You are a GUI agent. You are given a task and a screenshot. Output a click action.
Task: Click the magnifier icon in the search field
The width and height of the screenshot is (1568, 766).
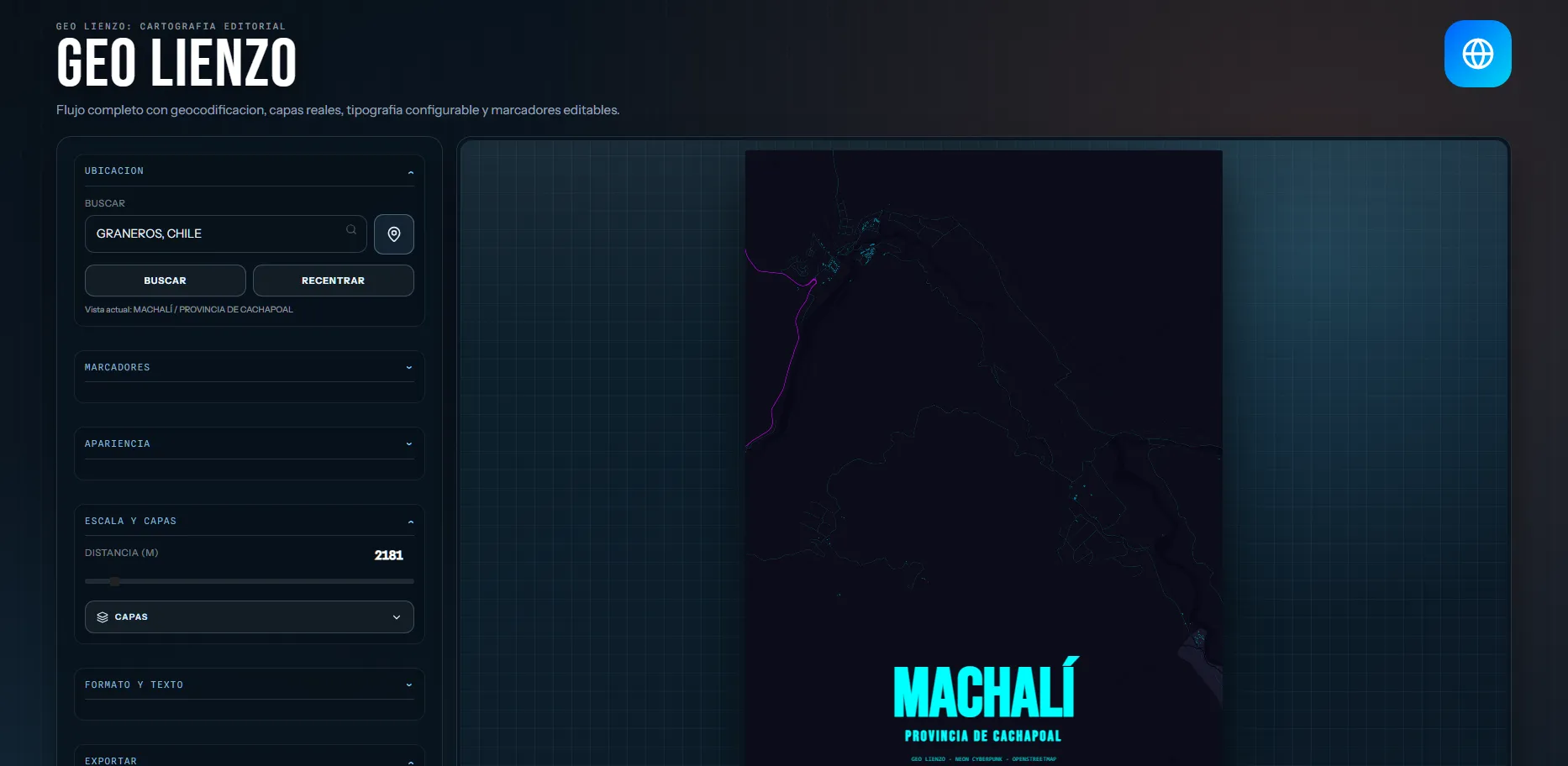pos(351,229)
